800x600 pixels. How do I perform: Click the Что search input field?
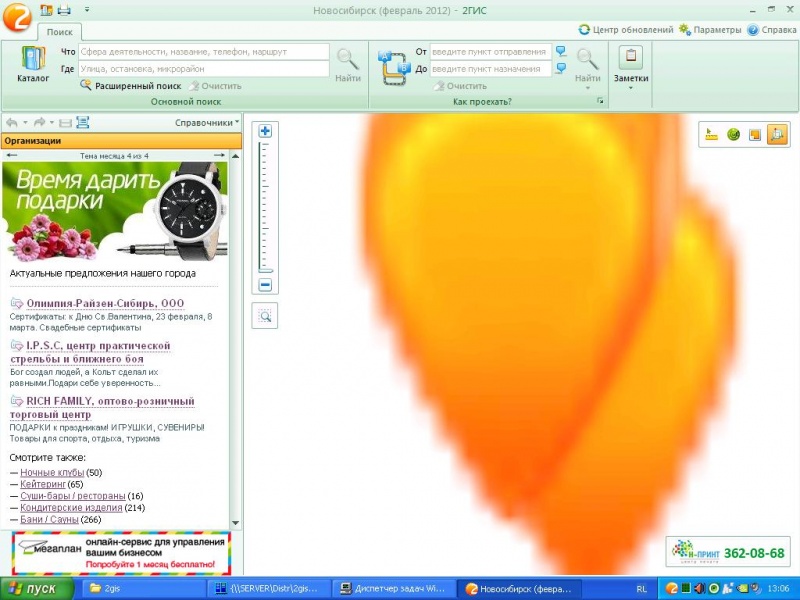(x=204, y=52)
